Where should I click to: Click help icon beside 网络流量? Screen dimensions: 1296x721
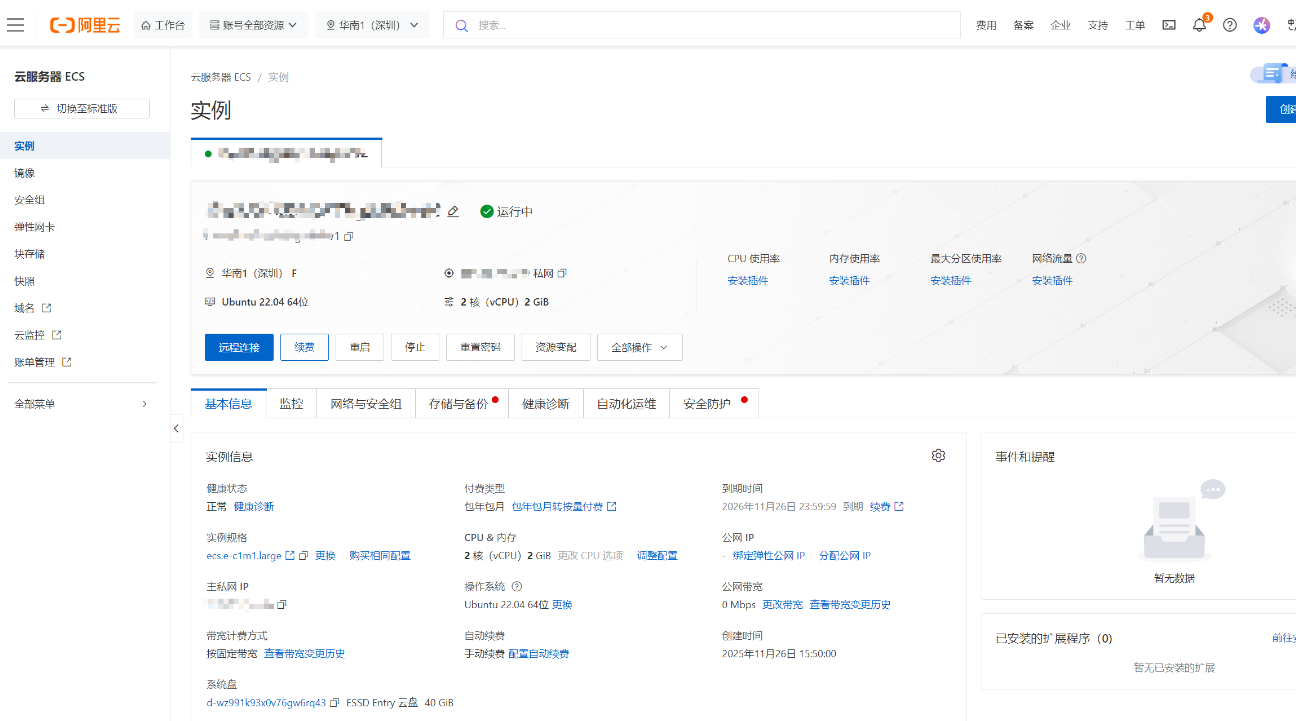tap(1081, 259)
